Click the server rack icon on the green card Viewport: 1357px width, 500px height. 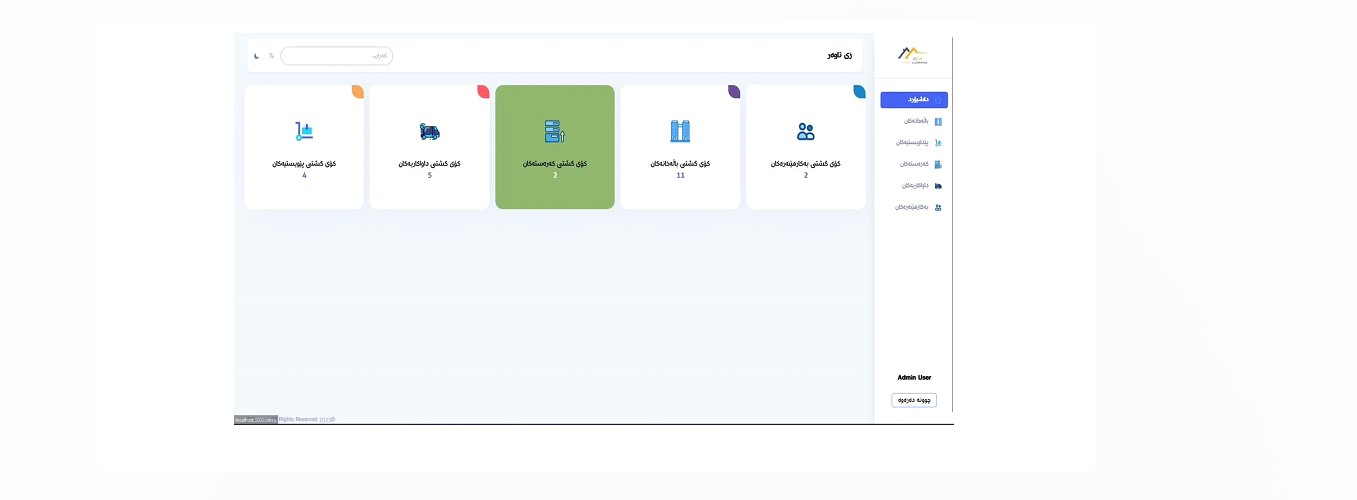pos(555,131)
